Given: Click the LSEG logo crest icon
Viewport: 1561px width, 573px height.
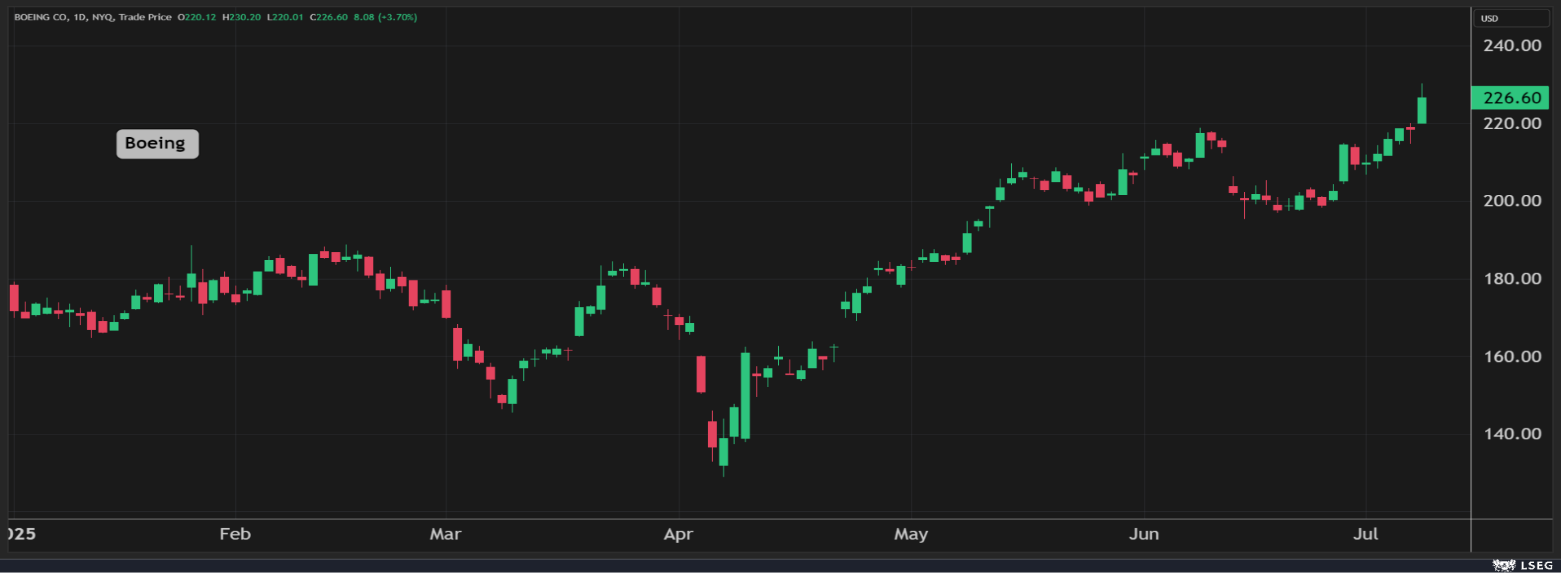Looking at the screenshot, I should coord(1503,565).
